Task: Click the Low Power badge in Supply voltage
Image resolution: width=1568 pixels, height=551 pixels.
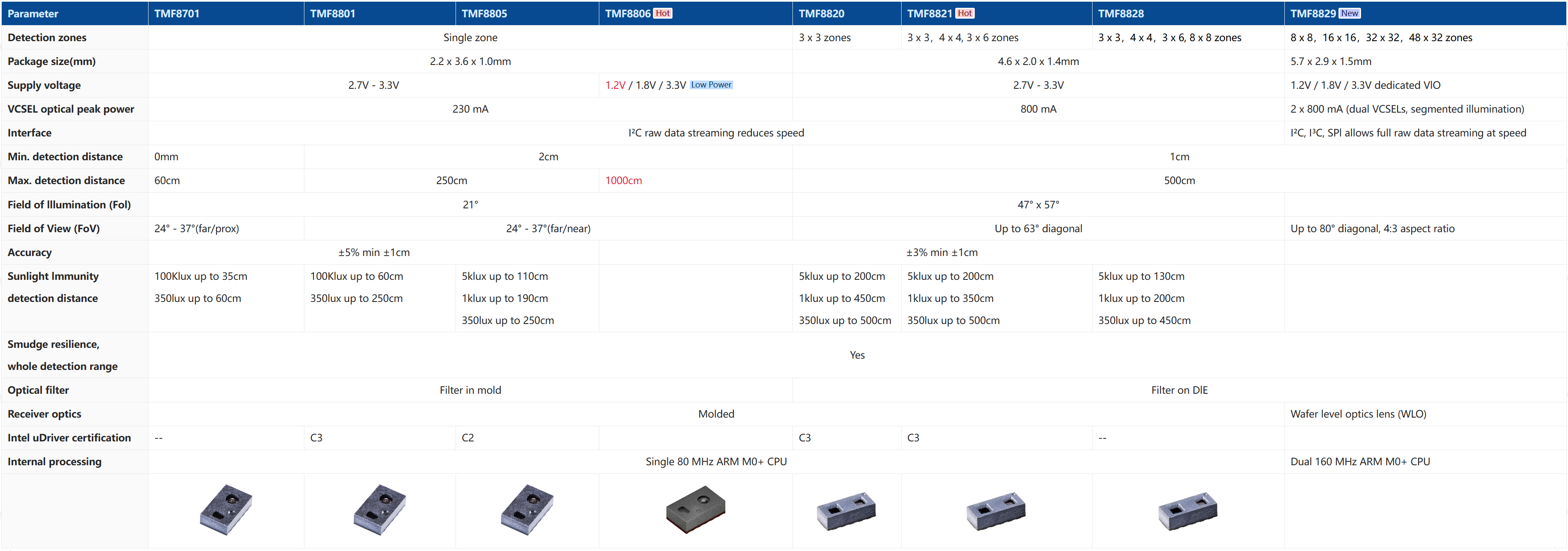Action: click(x=711, y=84)
